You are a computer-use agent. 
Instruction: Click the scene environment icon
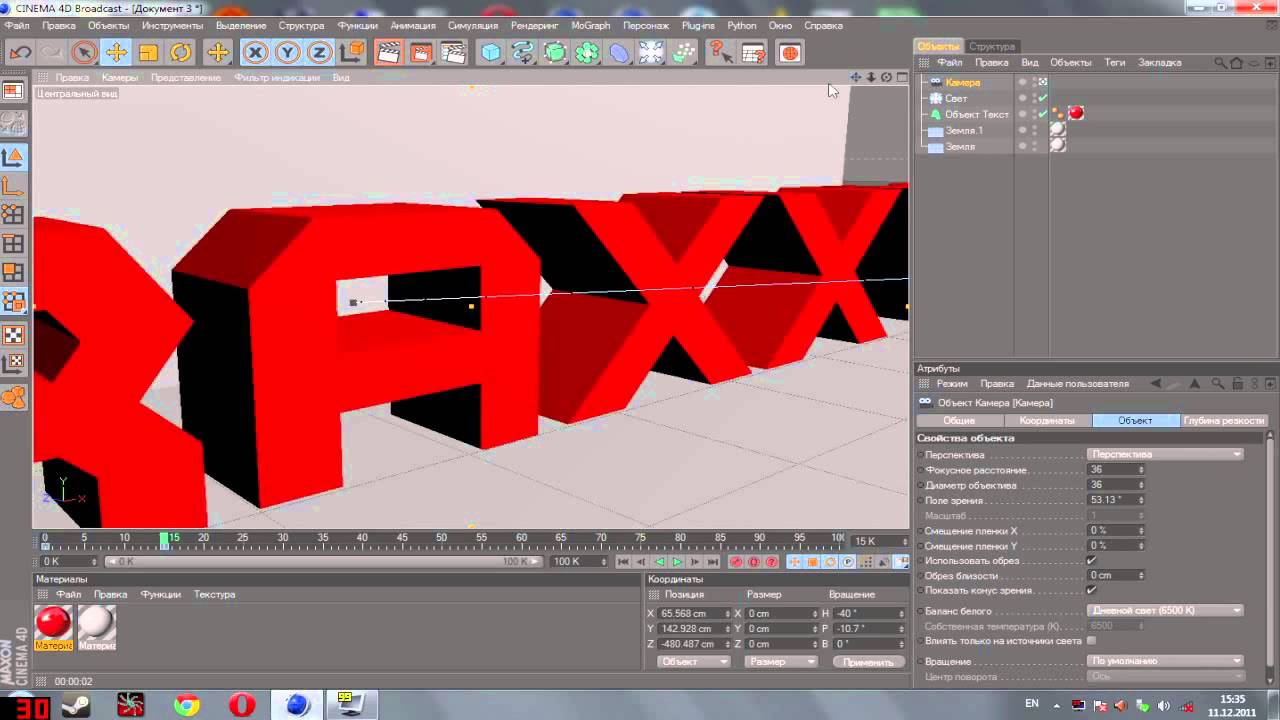(651, 52)
